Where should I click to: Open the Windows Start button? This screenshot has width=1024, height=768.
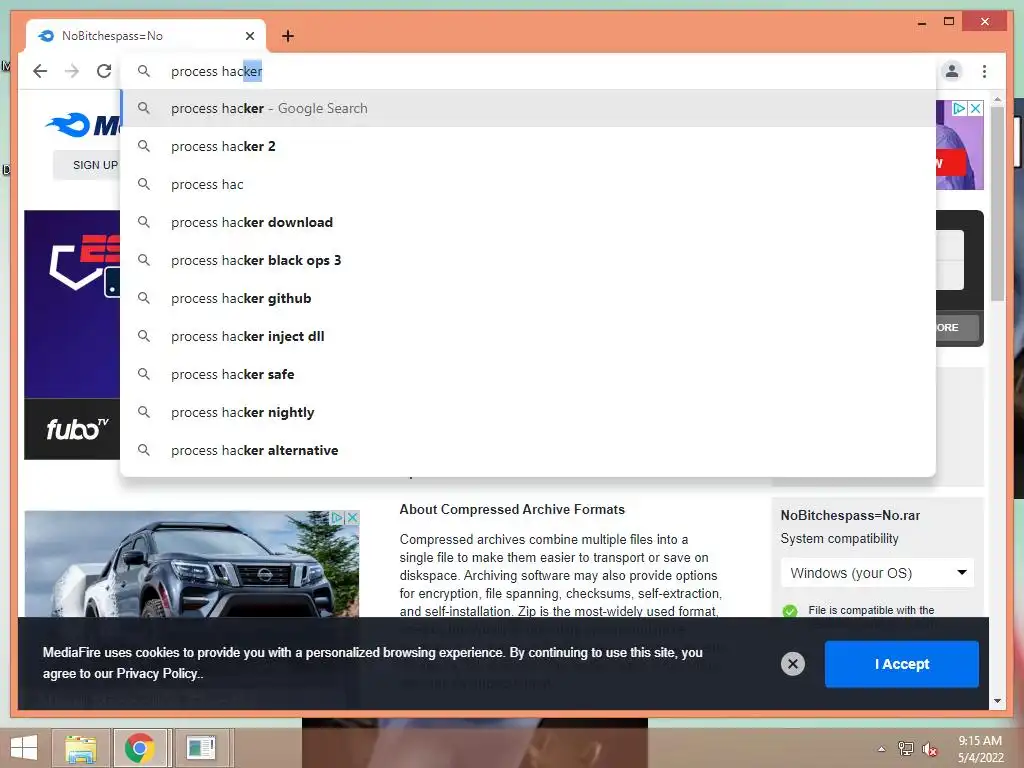pos(24,748)
